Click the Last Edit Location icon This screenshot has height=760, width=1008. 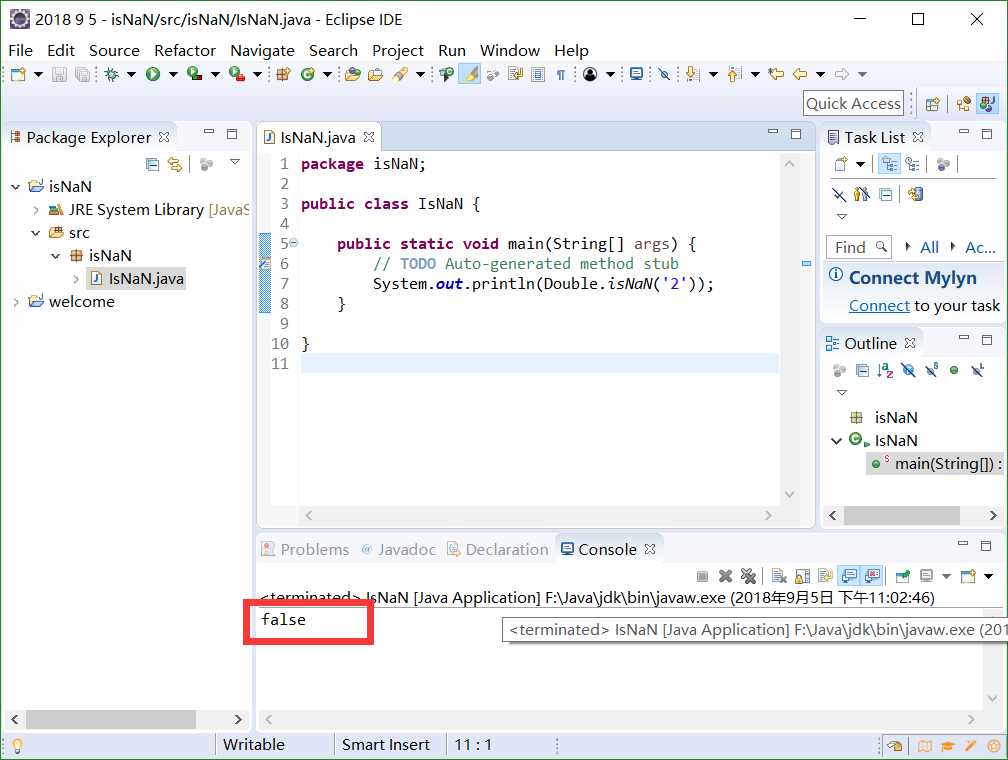click(777, 75)
